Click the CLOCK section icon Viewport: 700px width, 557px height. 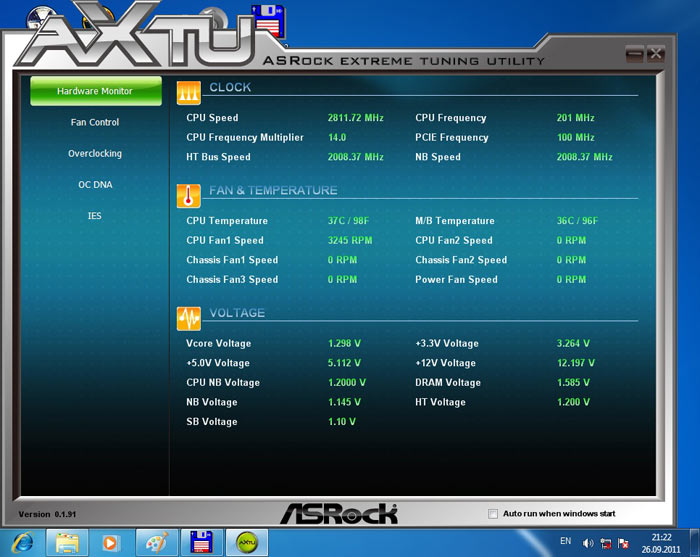tap(189, 93)
